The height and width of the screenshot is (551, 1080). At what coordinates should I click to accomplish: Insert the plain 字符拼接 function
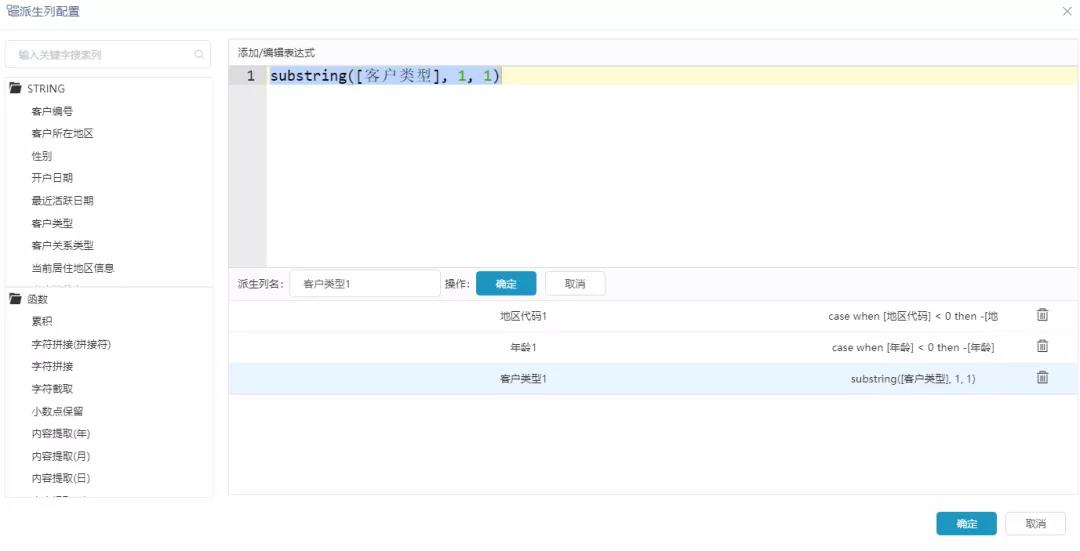coord(52,366)
